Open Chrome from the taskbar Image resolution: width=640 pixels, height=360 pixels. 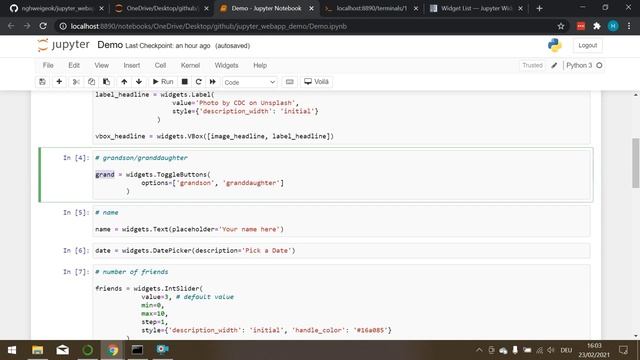(113, 350)
